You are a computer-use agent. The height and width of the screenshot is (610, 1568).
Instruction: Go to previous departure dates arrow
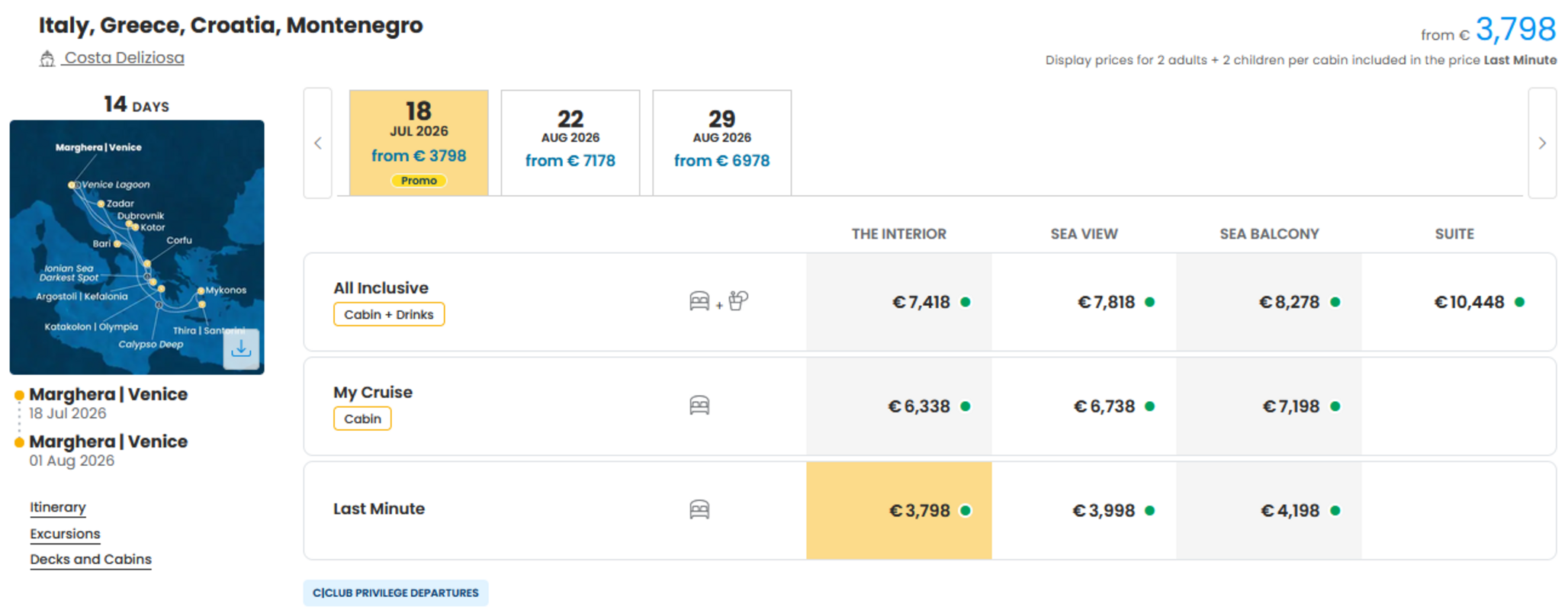pos(318,143)
